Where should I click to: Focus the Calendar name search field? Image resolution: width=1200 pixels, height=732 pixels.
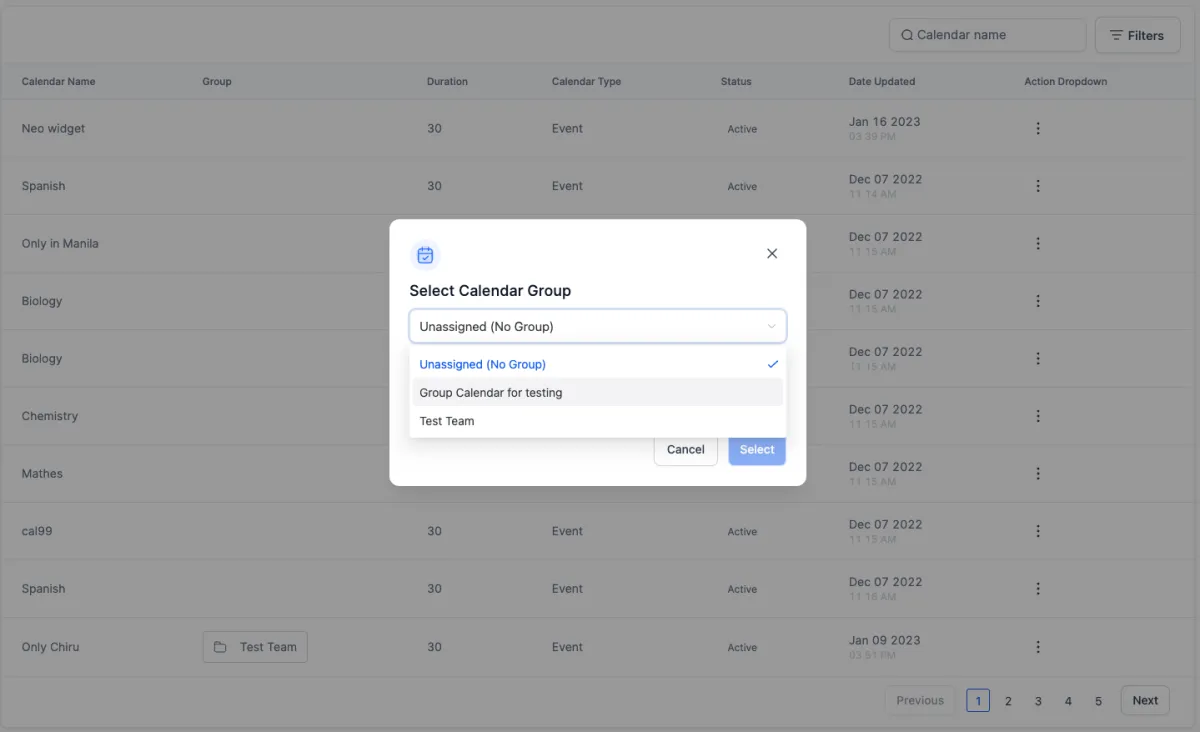coord(987,35)
